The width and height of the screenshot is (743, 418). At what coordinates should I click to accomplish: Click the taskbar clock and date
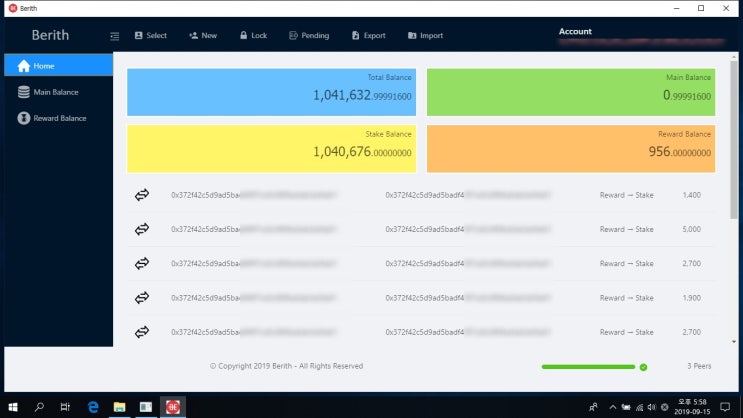[x=692, y=407]
